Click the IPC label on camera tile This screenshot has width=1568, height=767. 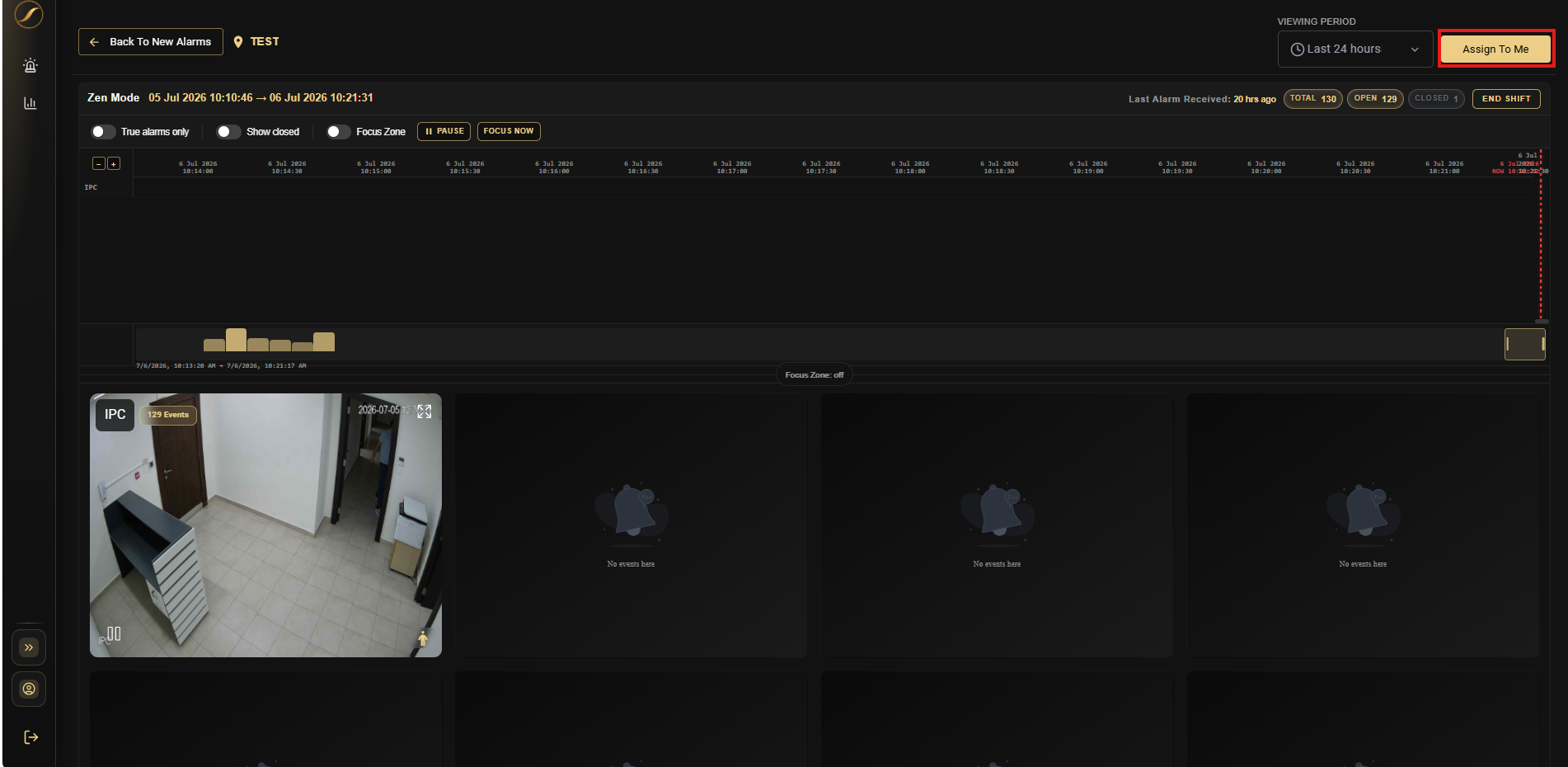tap(115, 415)
